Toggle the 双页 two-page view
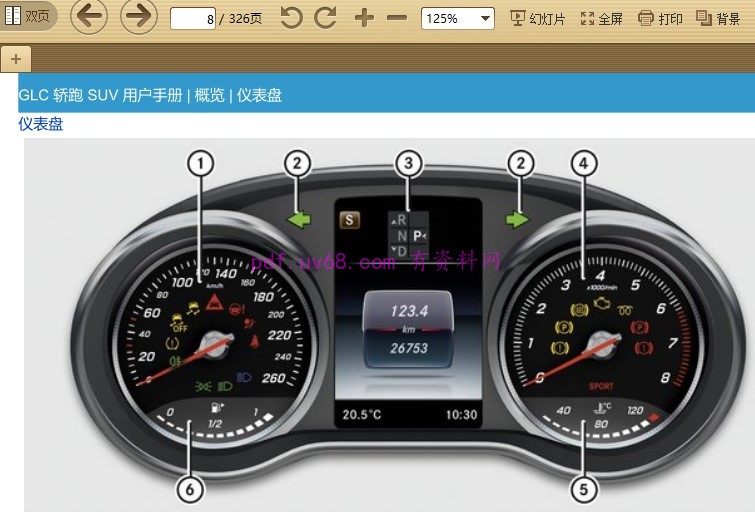755x518 pixels. pos(28,17)
